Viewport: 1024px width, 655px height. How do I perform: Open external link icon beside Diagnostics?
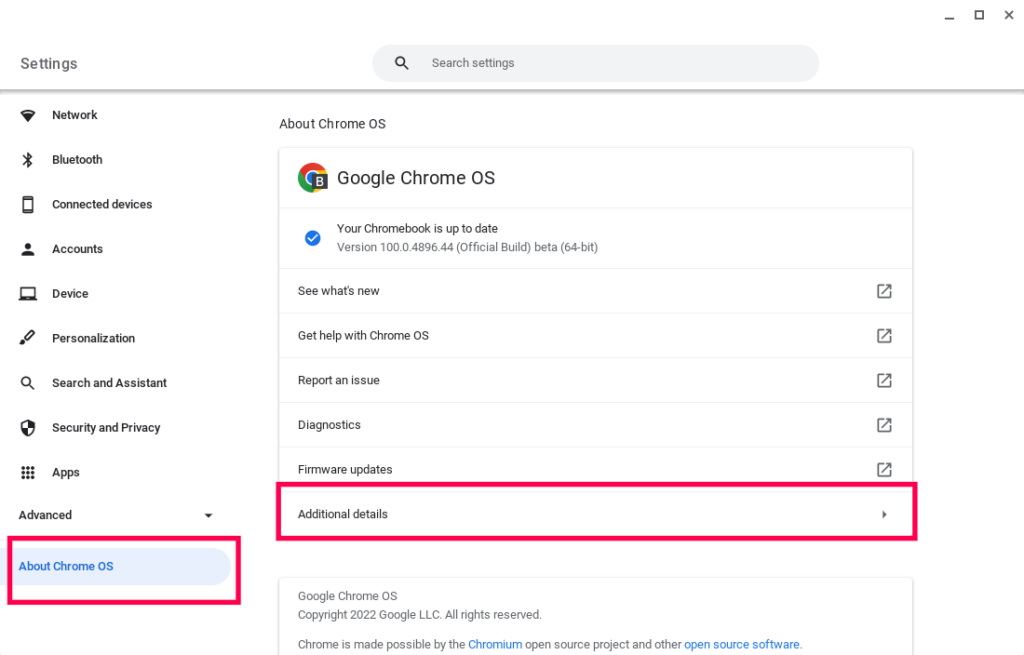[884, 425]
